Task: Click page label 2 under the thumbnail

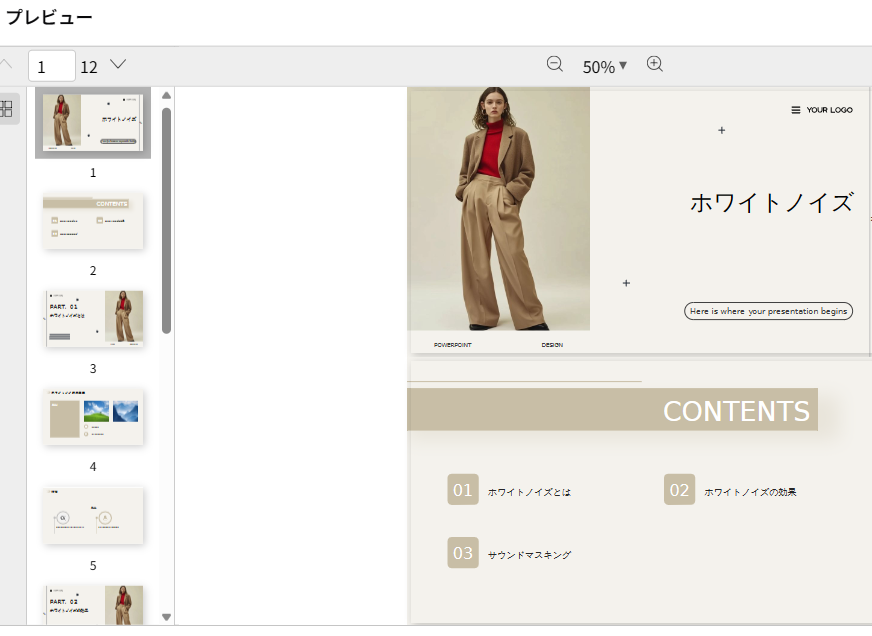Action: (x=93, y=271)
